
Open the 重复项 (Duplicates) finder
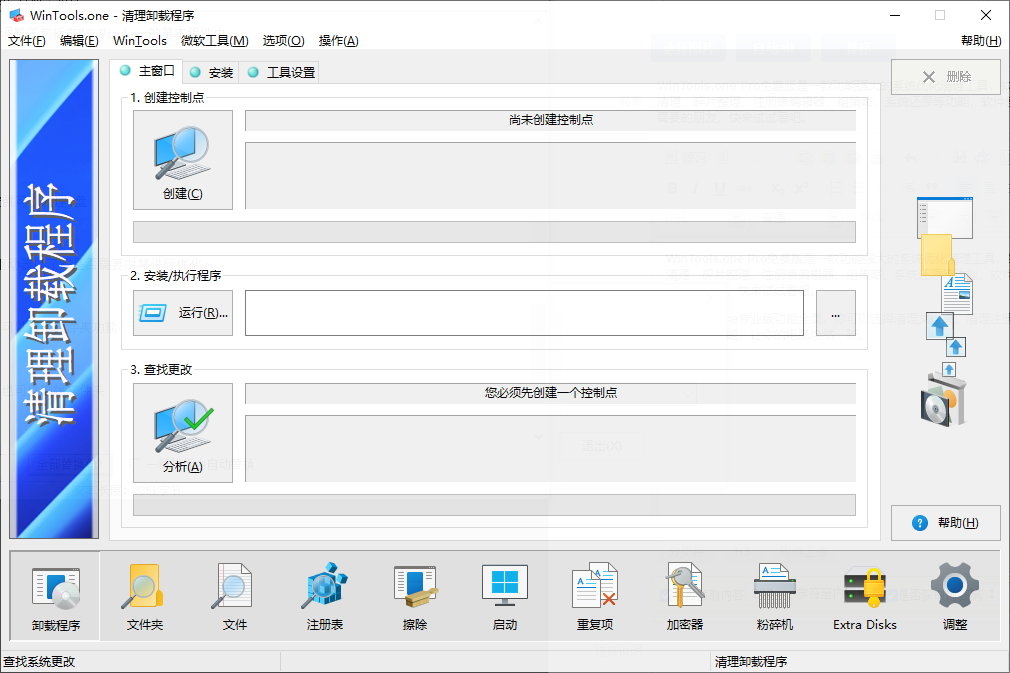[594, 595]
